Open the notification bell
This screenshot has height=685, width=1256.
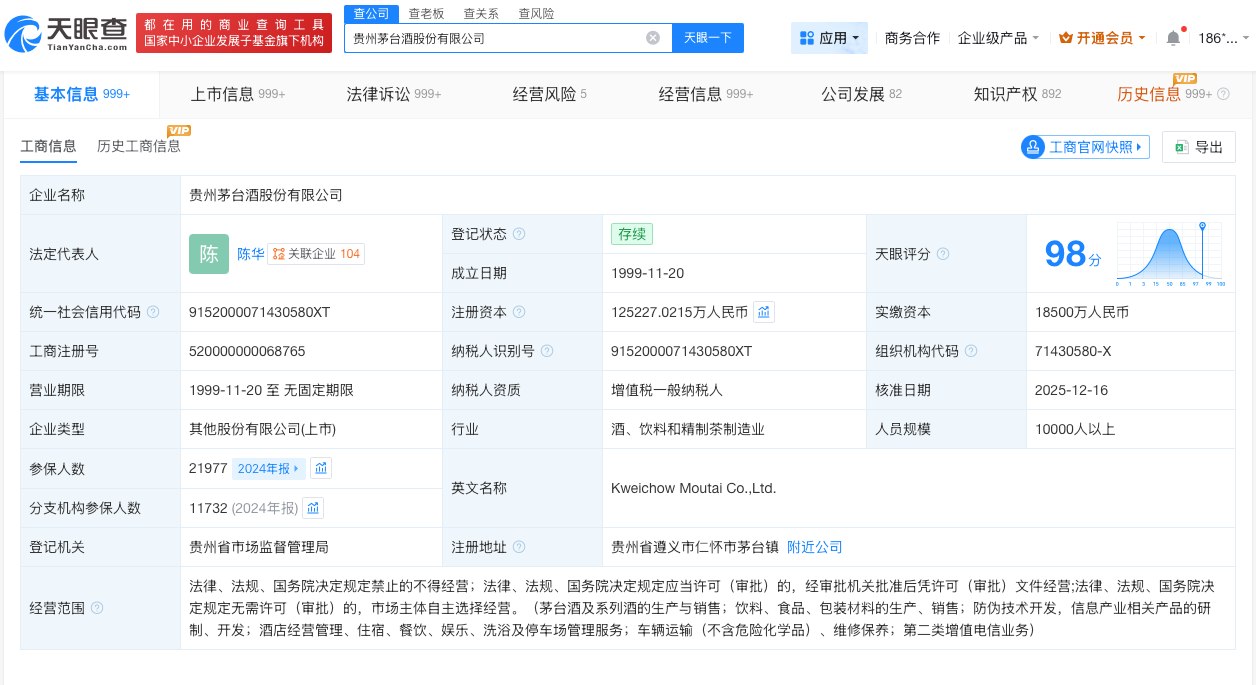(x=1173, y=37)
